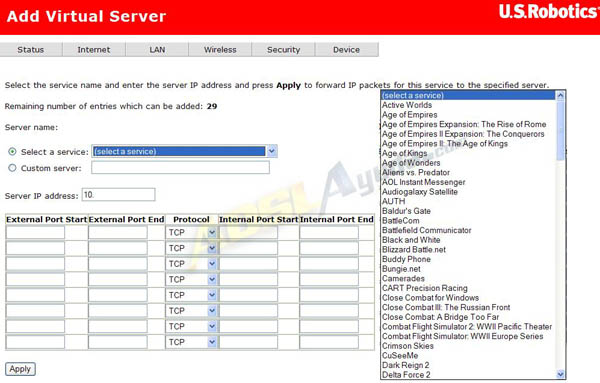Click the service list scroll down arrow

tap(561, 374)
